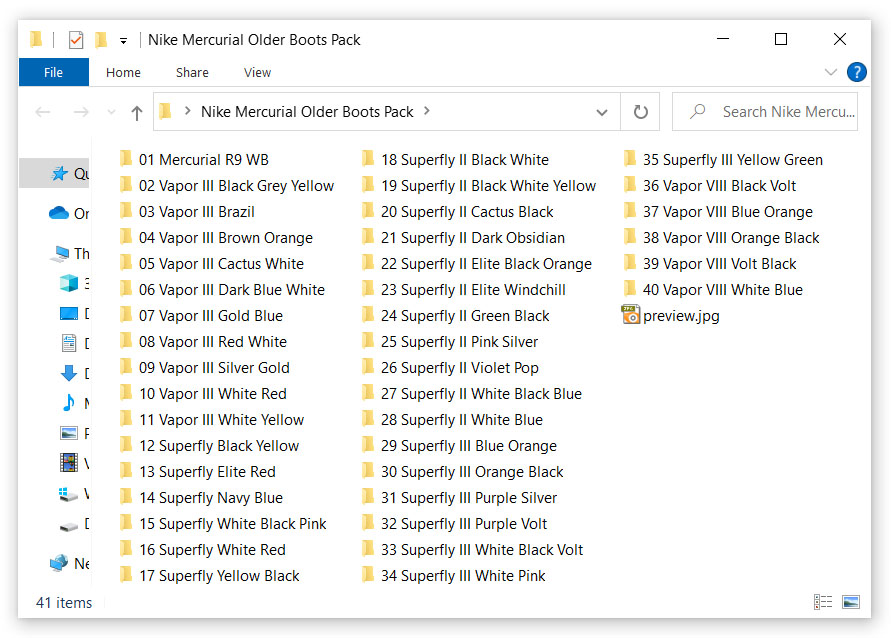The width and height of the screenshot is (891, 638).
Task: Click Nike Mercurial Older Boots Pack breadcrumb
Action: pyautogui.click(x=307, y=112)
